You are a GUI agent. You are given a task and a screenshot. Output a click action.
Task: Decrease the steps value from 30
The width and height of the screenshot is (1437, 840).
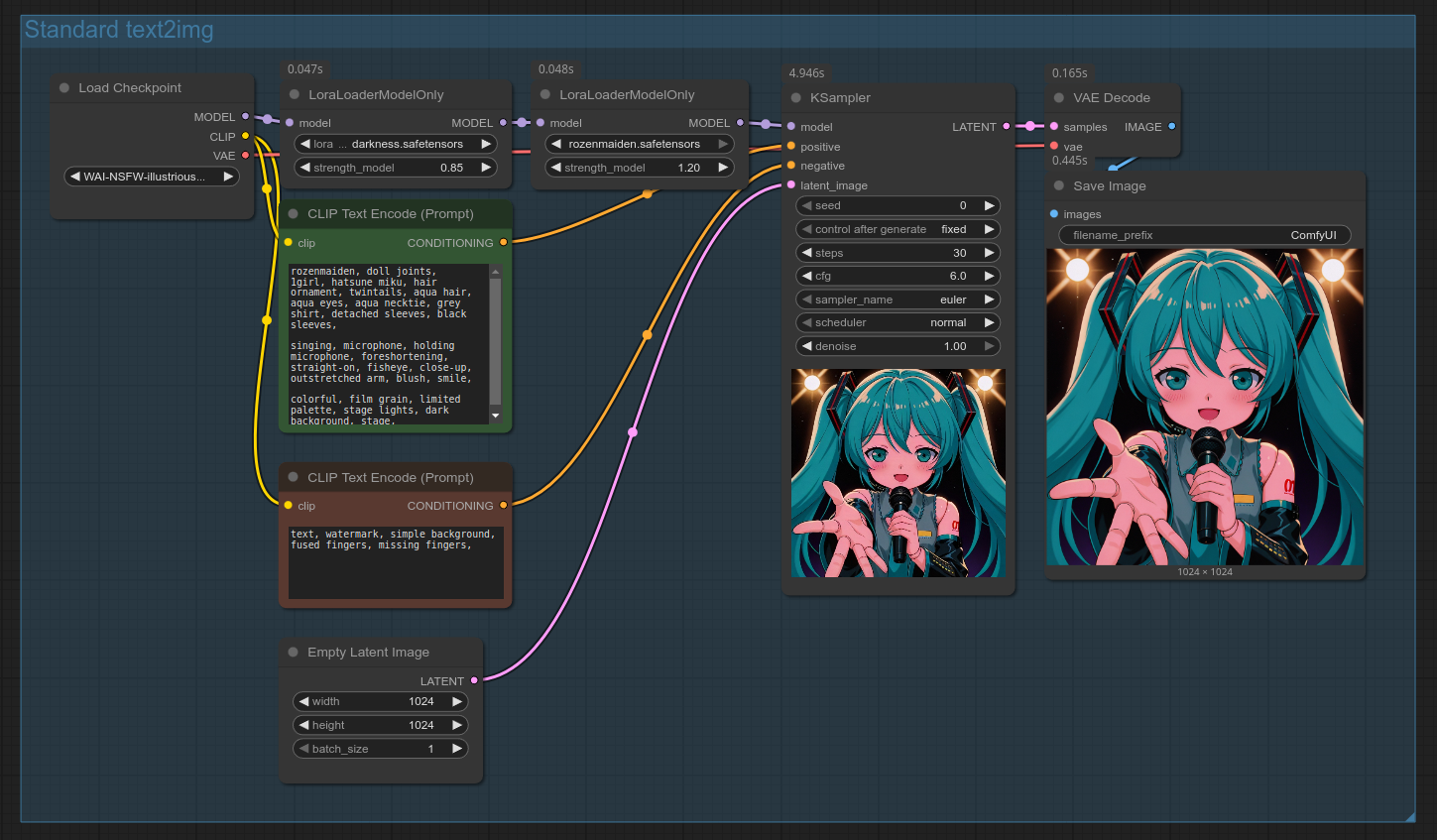tap(807, 253)
